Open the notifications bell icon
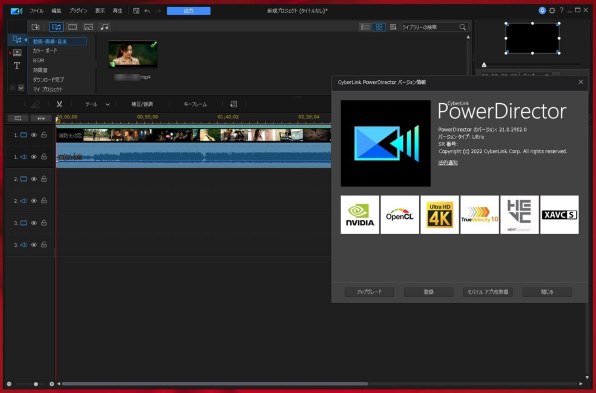 [x=542, y=11]
